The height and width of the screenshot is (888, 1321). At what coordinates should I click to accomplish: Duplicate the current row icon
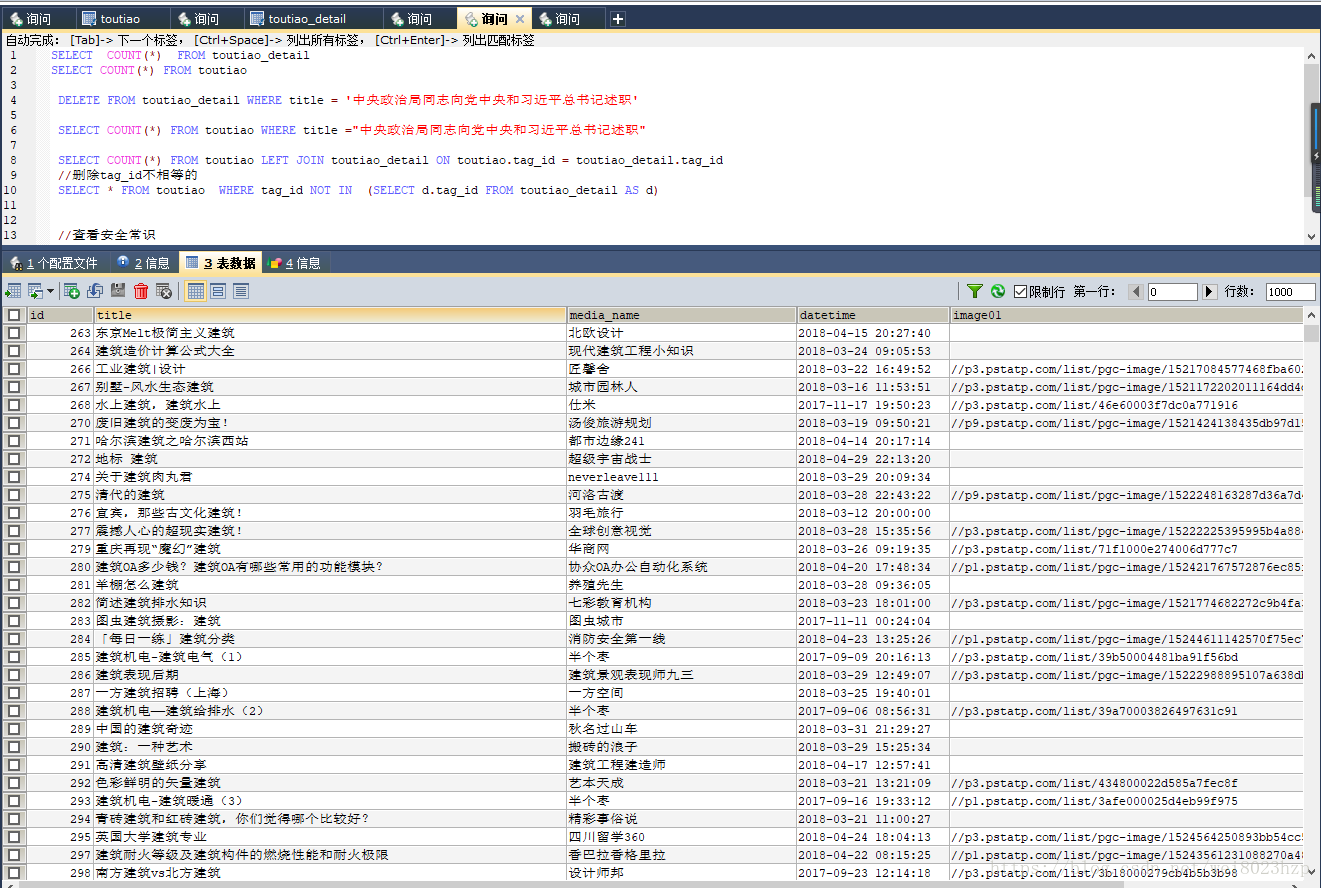[95, 291]
